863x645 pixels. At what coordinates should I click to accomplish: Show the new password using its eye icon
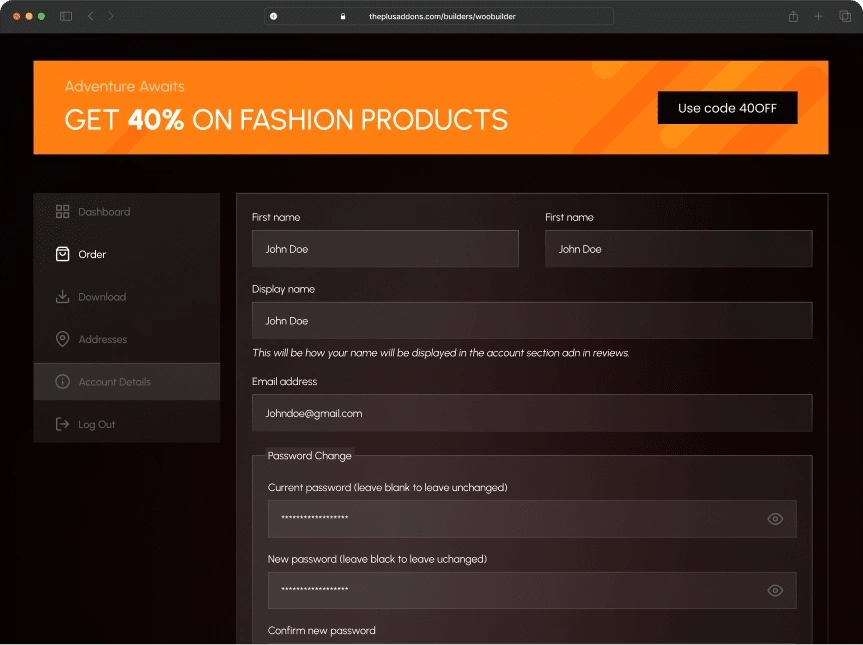pos(775,591)
